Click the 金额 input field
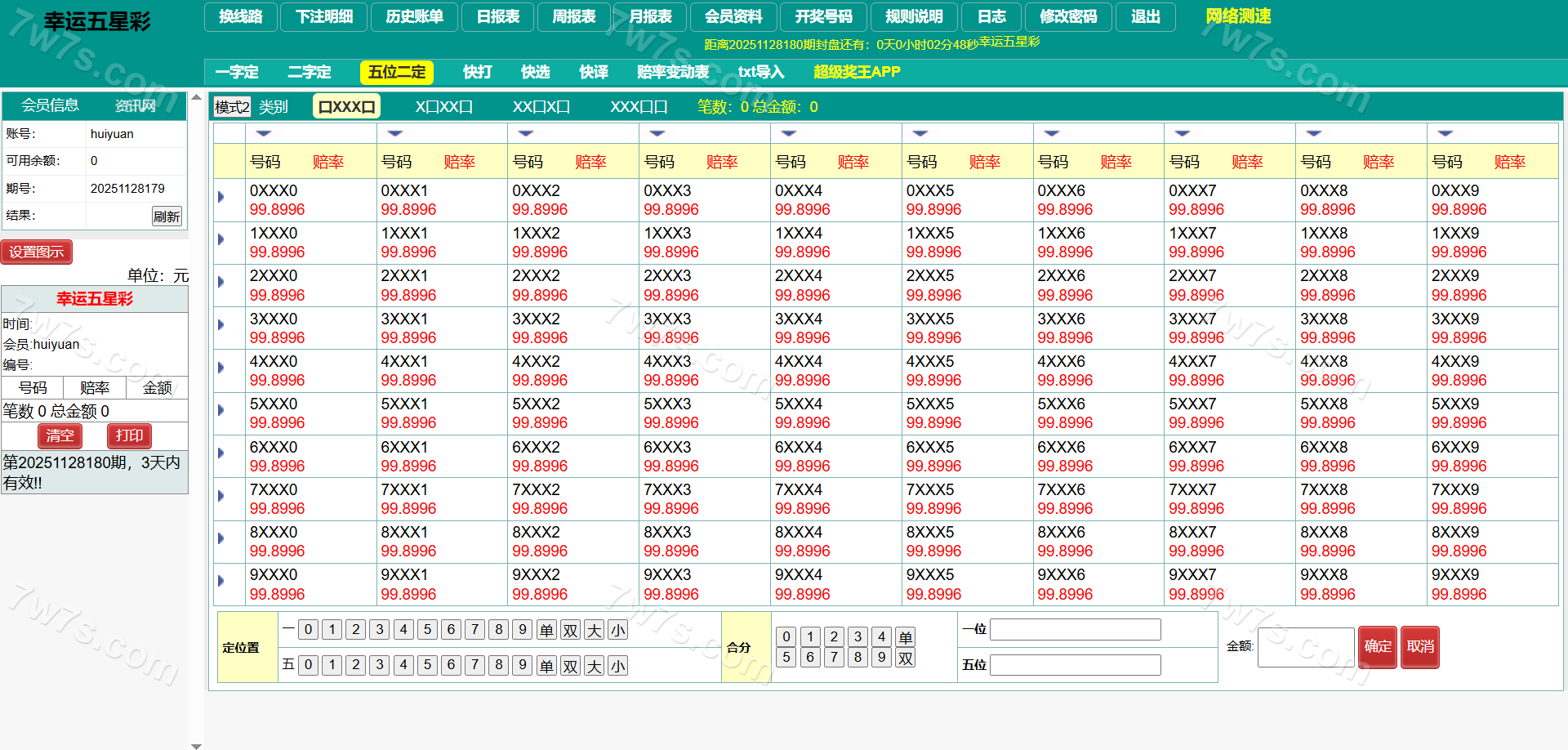This screenshot has height=750, width=1568. point(1305,647)
